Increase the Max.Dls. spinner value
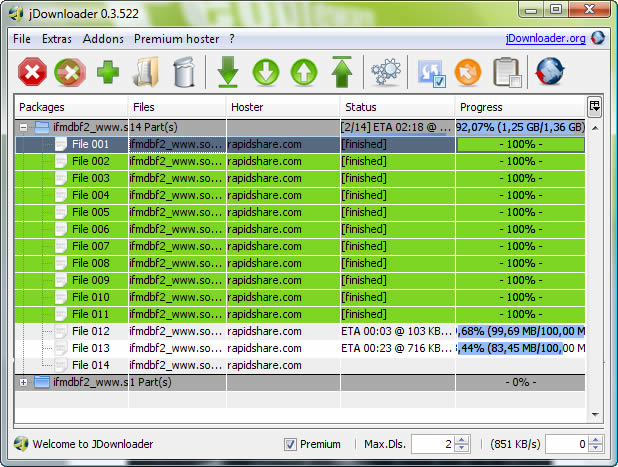 click(461, 439)
